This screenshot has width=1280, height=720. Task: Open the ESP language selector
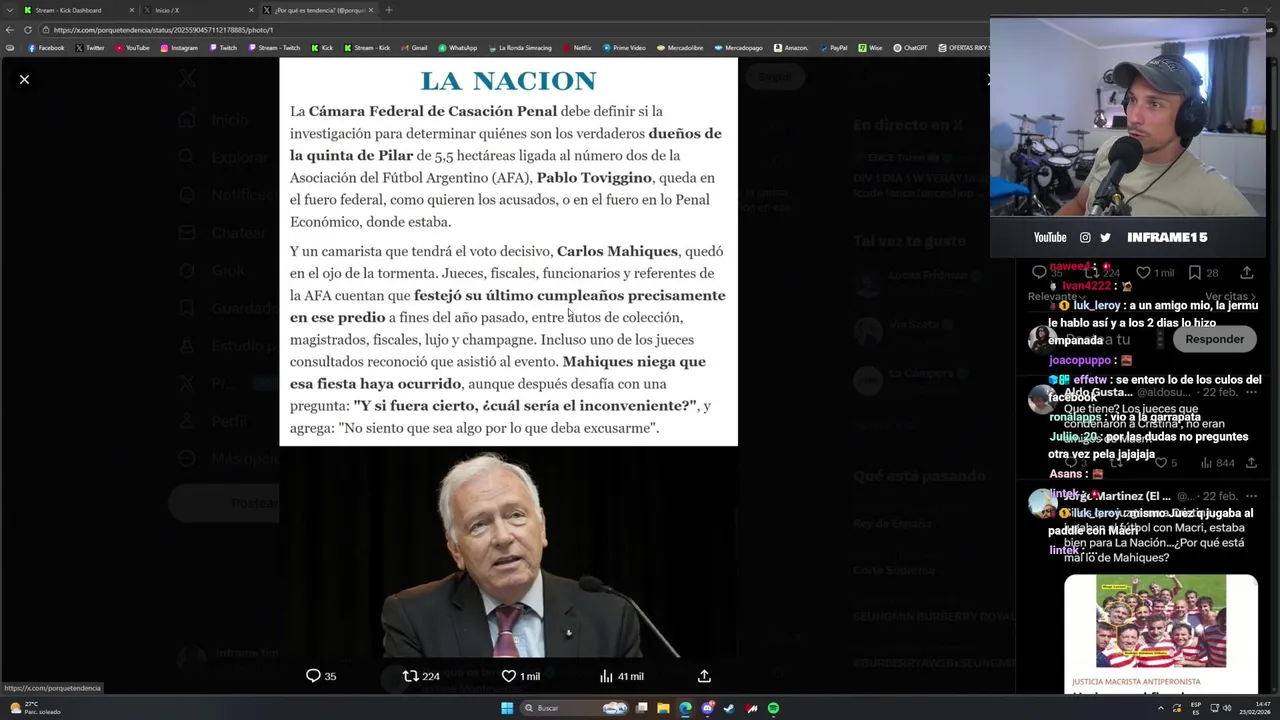[1195, 708]
